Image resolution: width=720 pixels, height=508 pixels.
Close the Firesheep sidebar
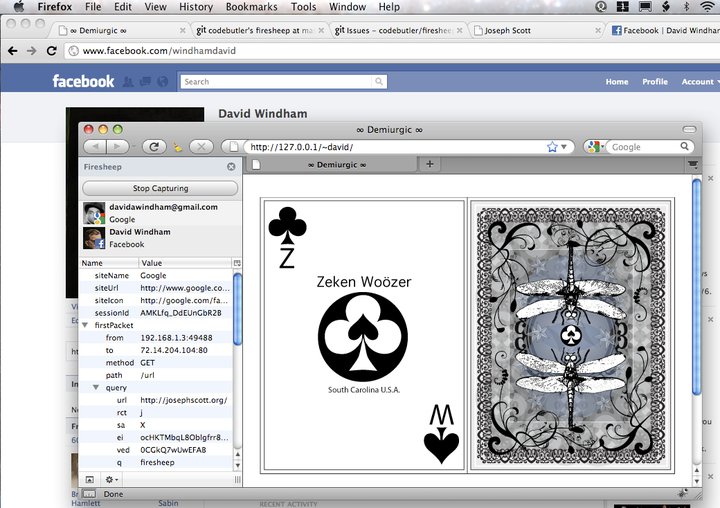231,167
